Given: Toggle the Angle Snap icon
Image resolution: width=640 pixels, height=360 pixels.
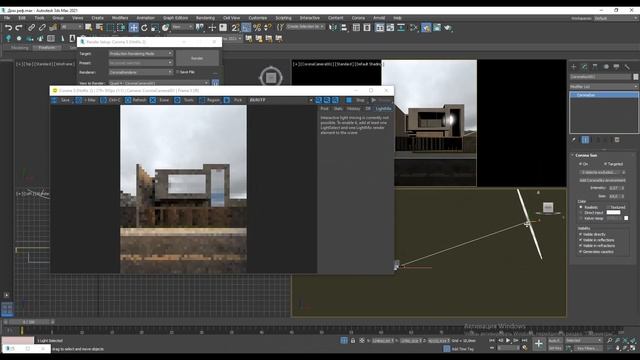Looking at the screenshot, I should pos(246,27).
